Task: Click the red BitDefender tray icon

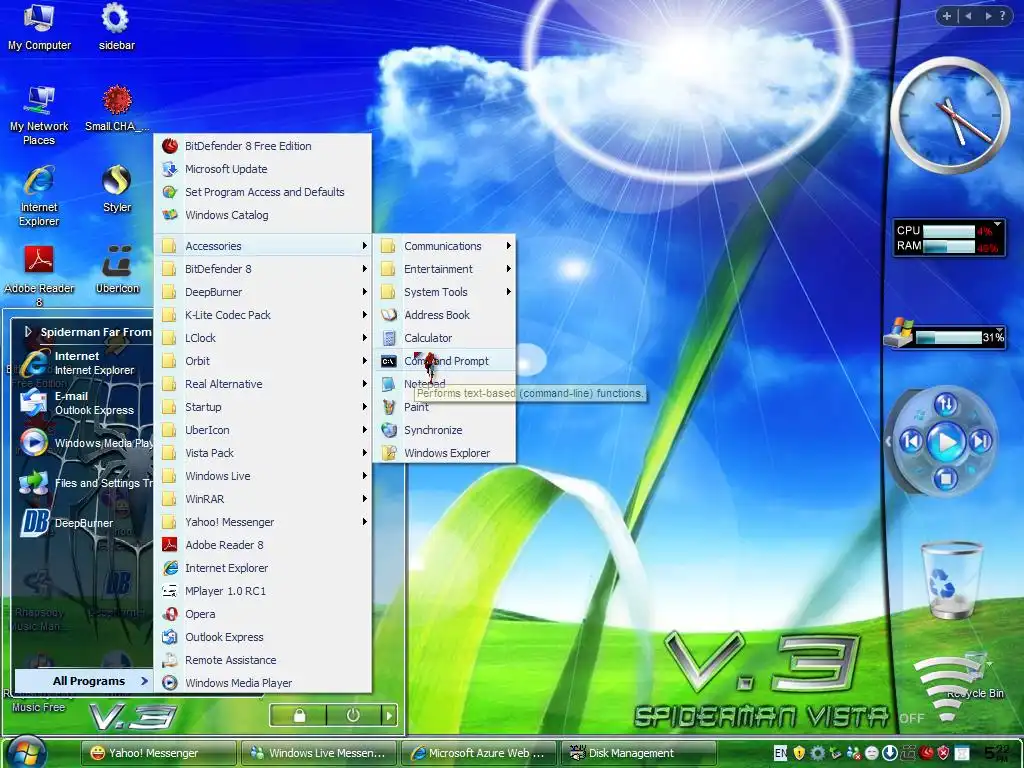Action: [x=926, y=753]
